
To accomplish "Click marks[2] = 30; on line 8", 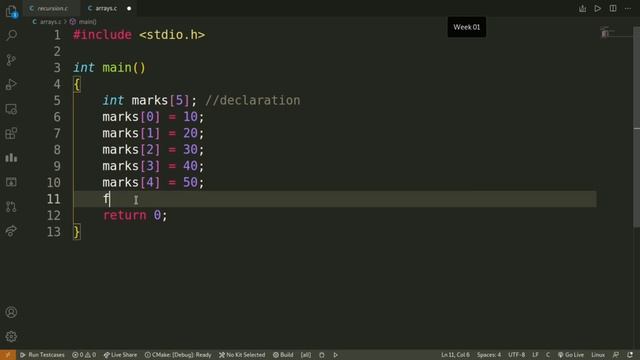I will pos(153,149).
